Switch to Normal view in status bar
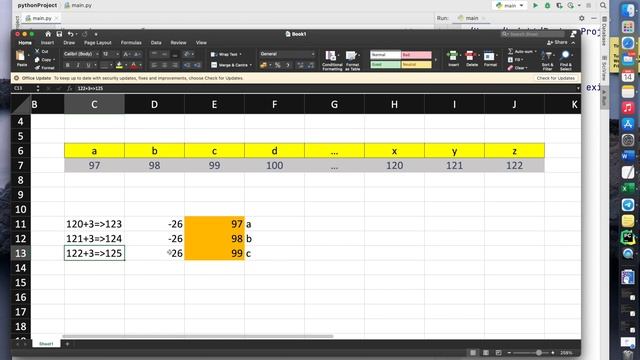Screen dimensions: 640x360 473,353
